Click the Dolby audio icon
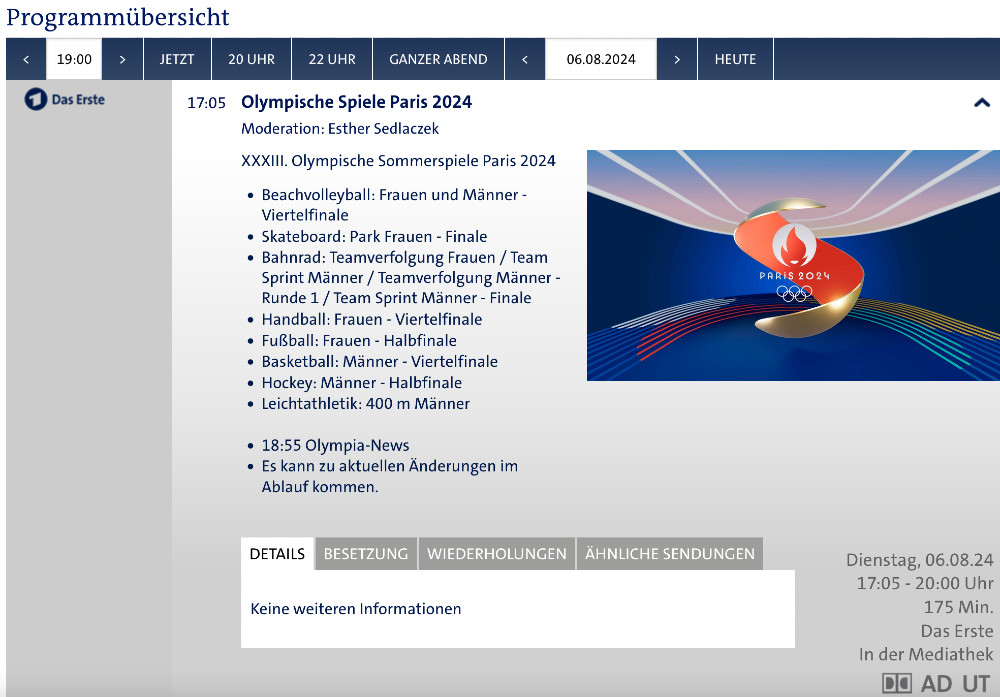The height and width of the screenshot is (697, 1000). point(896,684)
